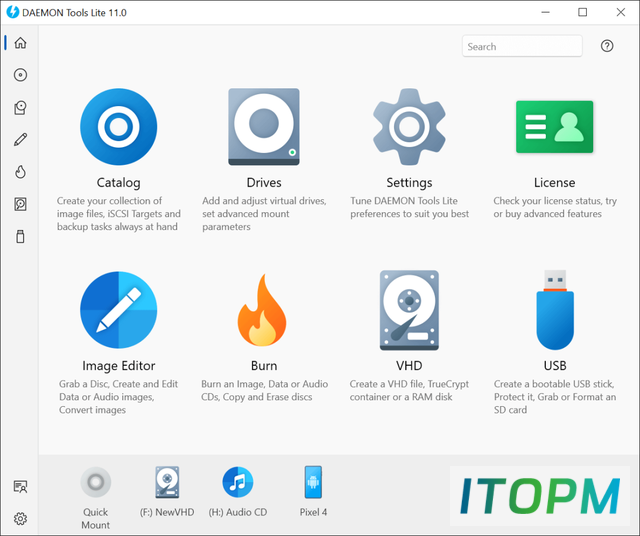Click the VHD heading text

click(409, 366)
